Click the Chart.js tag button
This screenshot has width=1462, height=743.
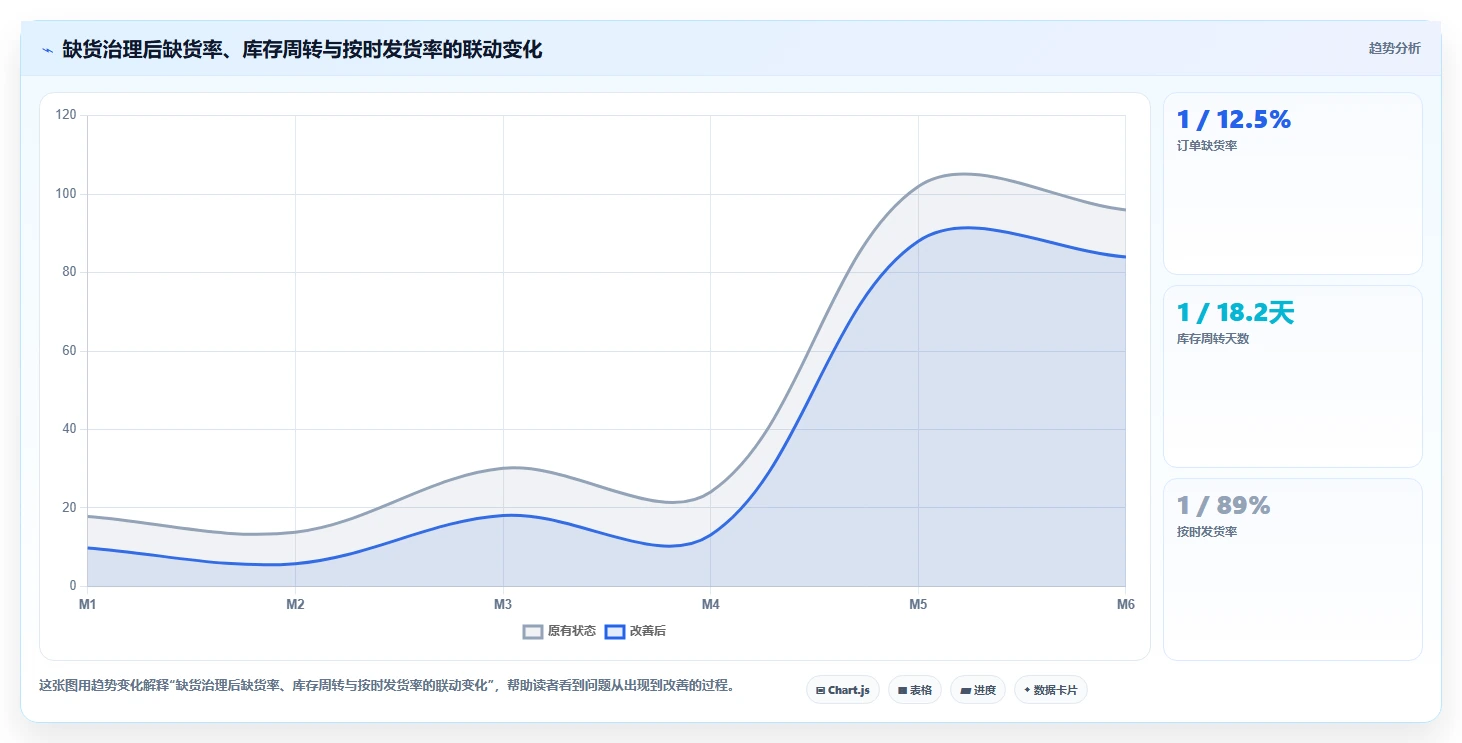tap(842, 690)
